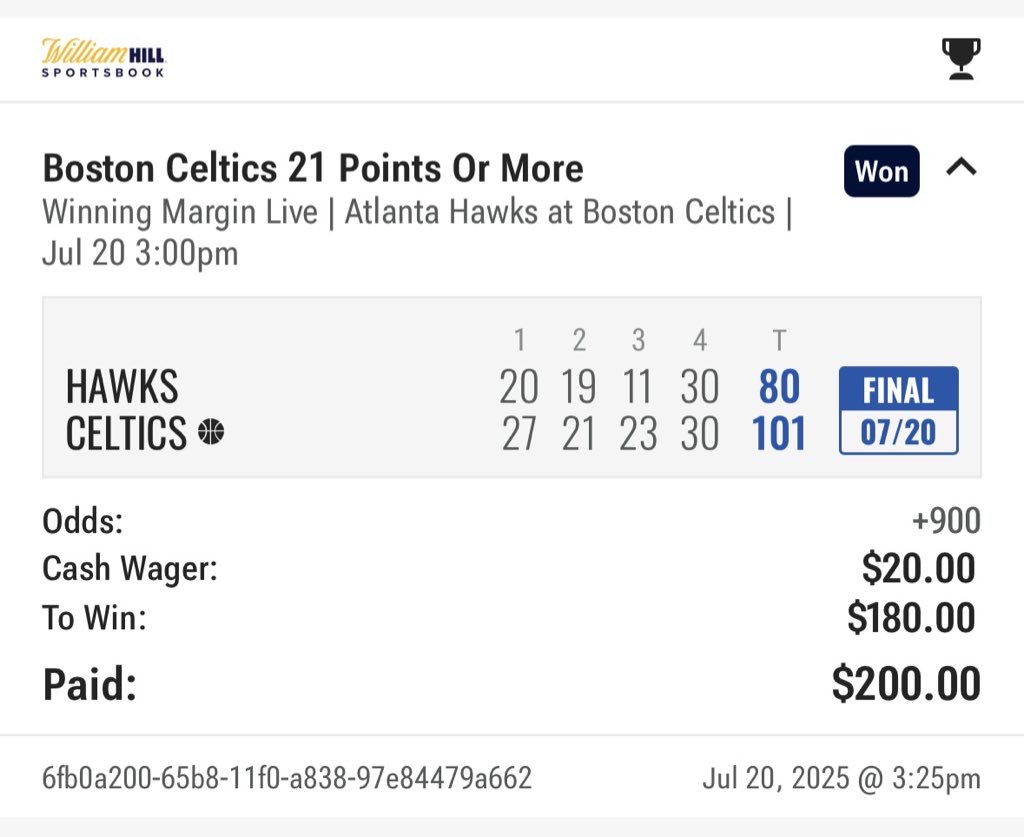Click the Hawks total score 80
1024x837 pixels.
(x=779, y=387)
